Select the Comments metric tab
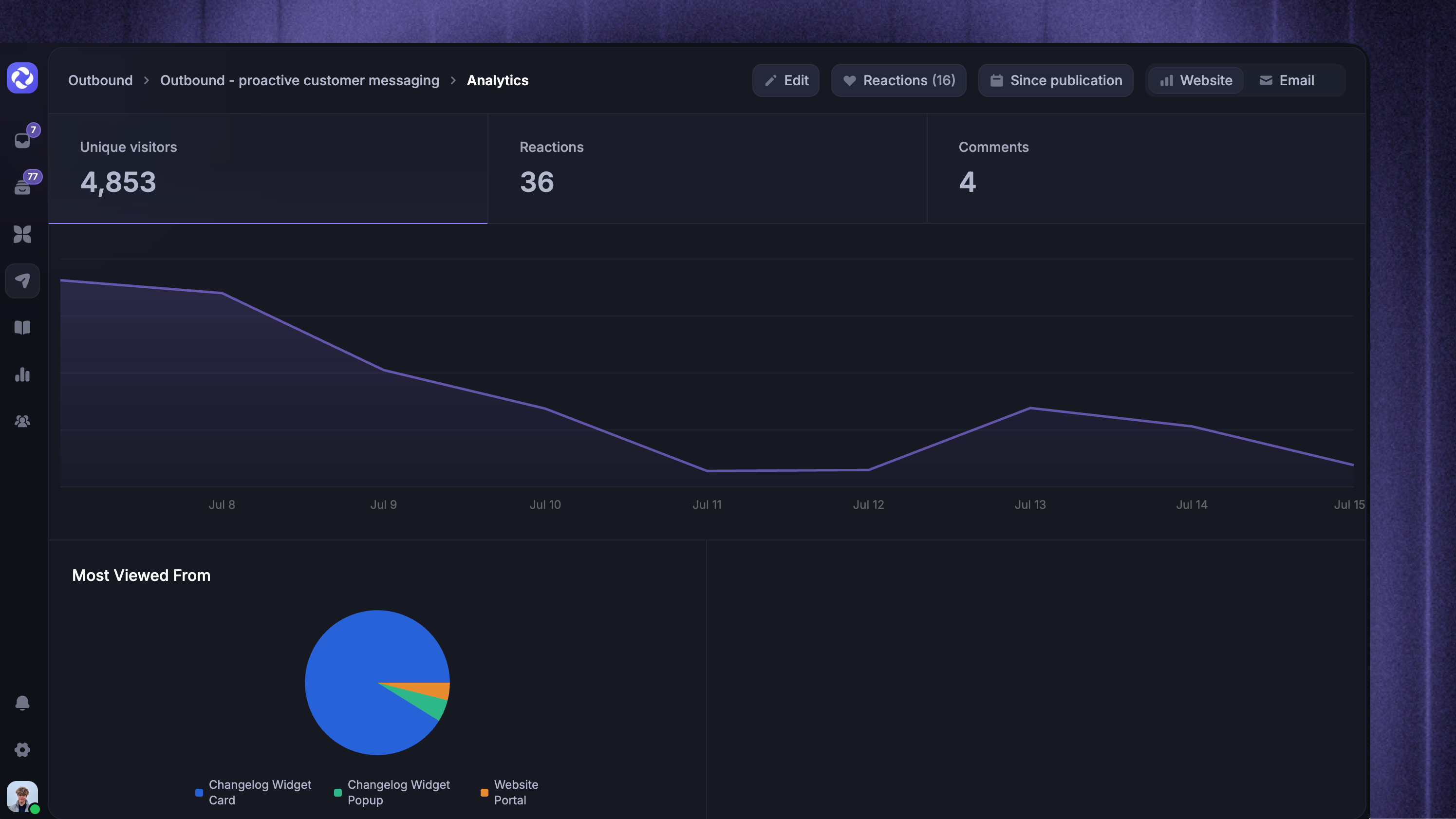This screenshot has height=819, width=1456. (x=1147, y=168)
